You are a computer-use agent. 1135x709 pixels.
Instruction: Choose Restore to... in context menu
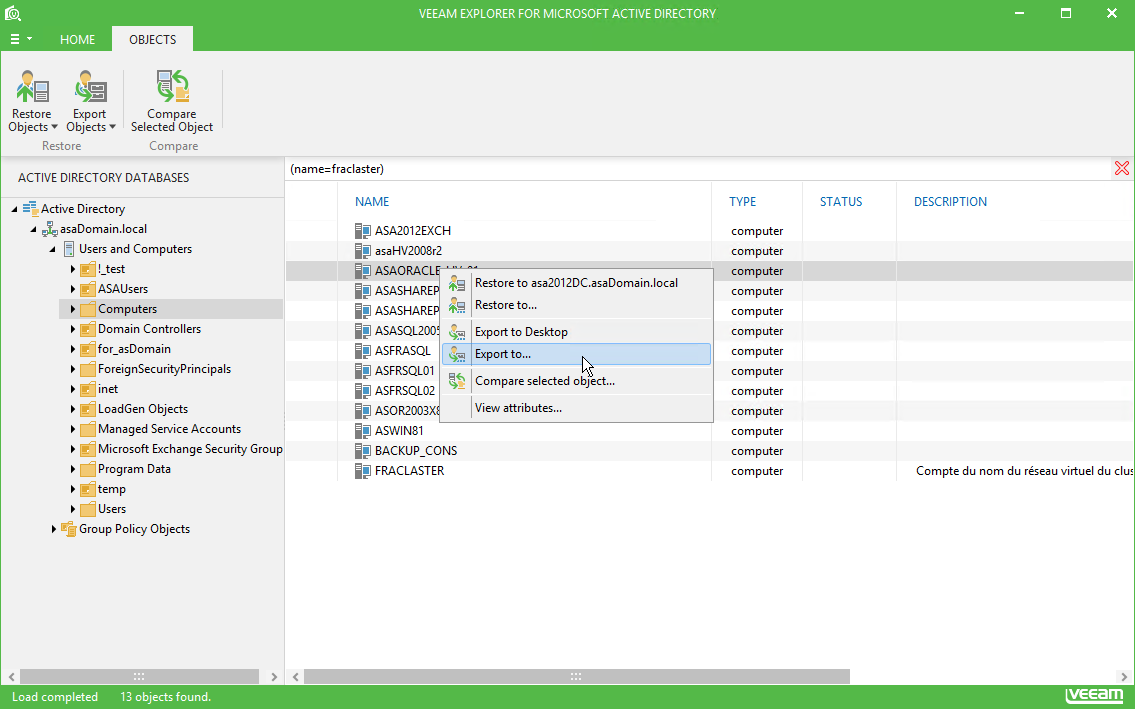point(576,305)
